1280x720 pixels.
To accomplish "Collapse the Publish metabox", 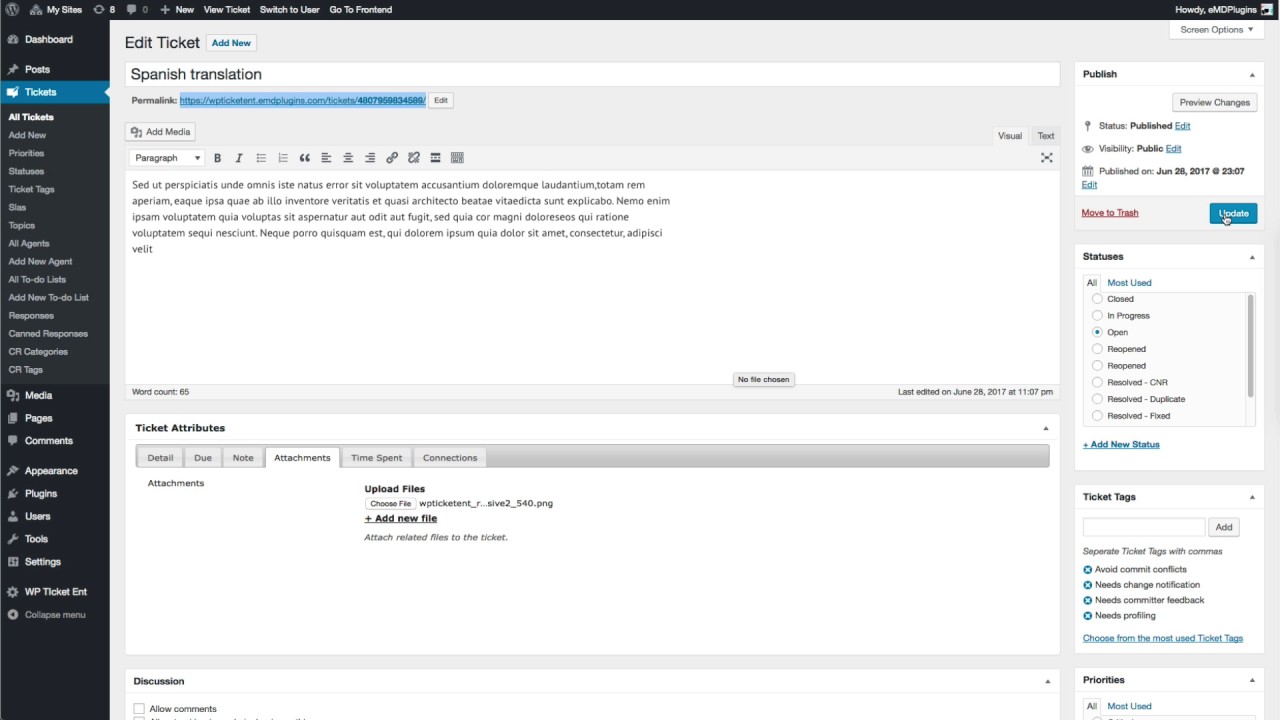I will [x=1252, y=75].
